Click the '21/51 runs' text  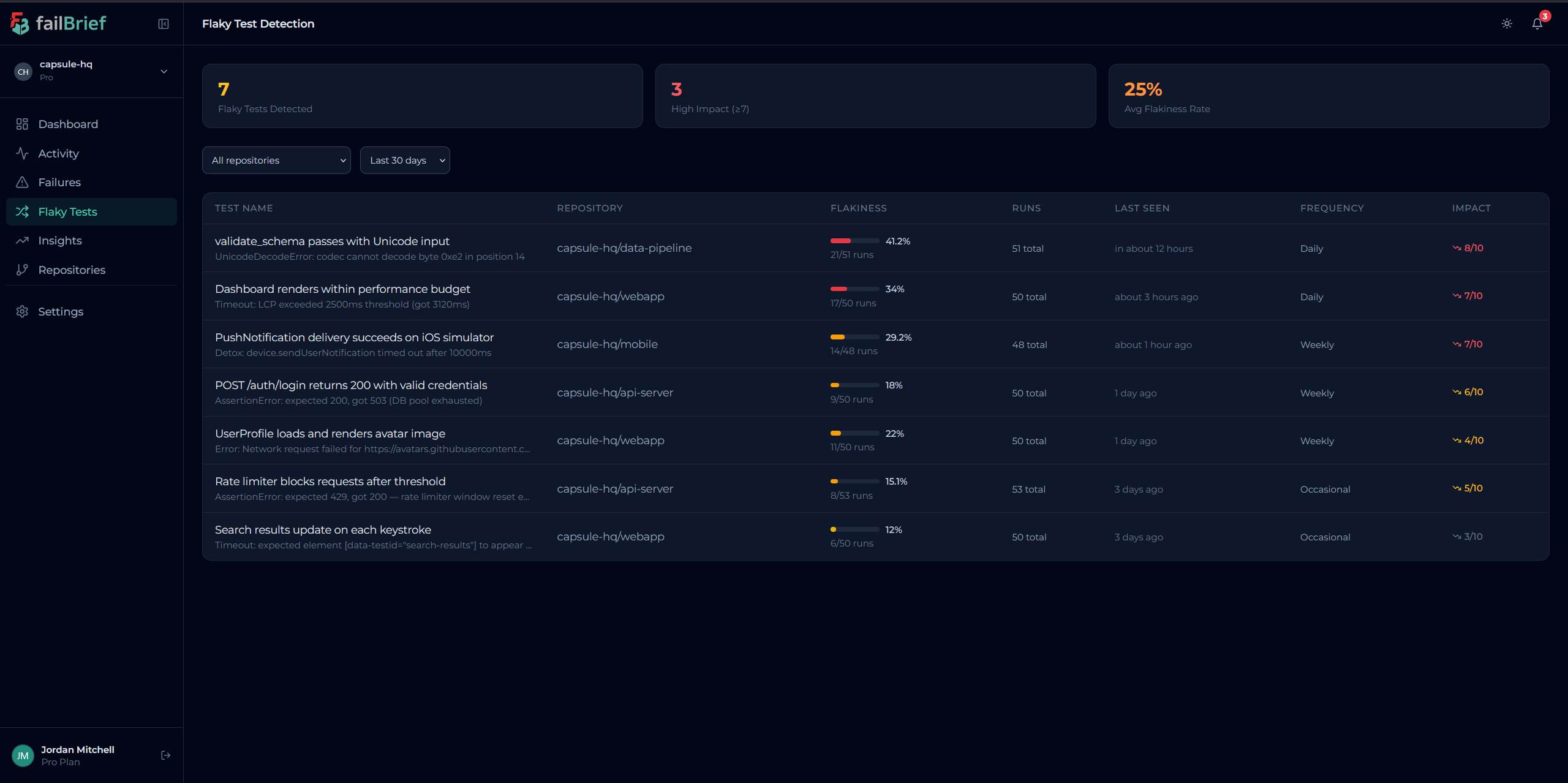[852, 255]
